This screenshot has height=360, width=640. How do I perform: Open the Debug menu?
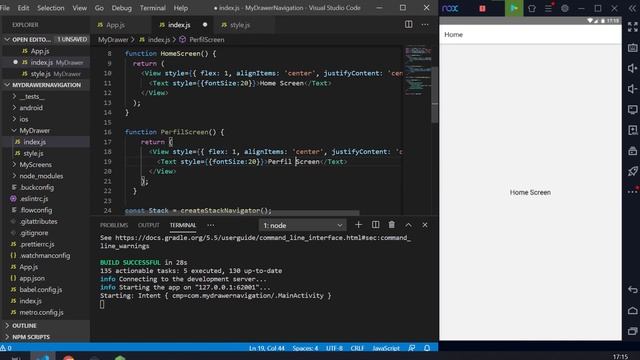coord(122,8)
